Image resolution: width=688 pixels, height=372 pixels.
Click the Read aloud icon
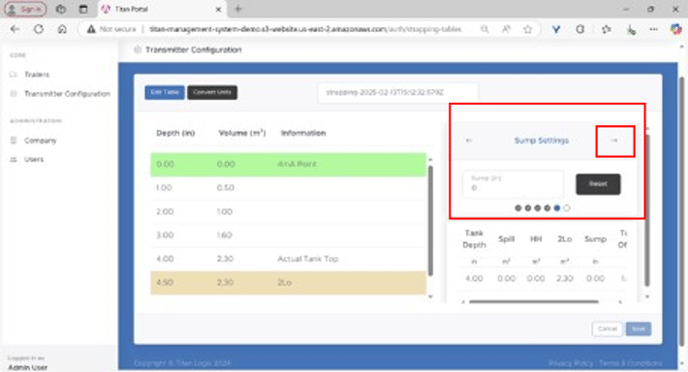[506, 29]
